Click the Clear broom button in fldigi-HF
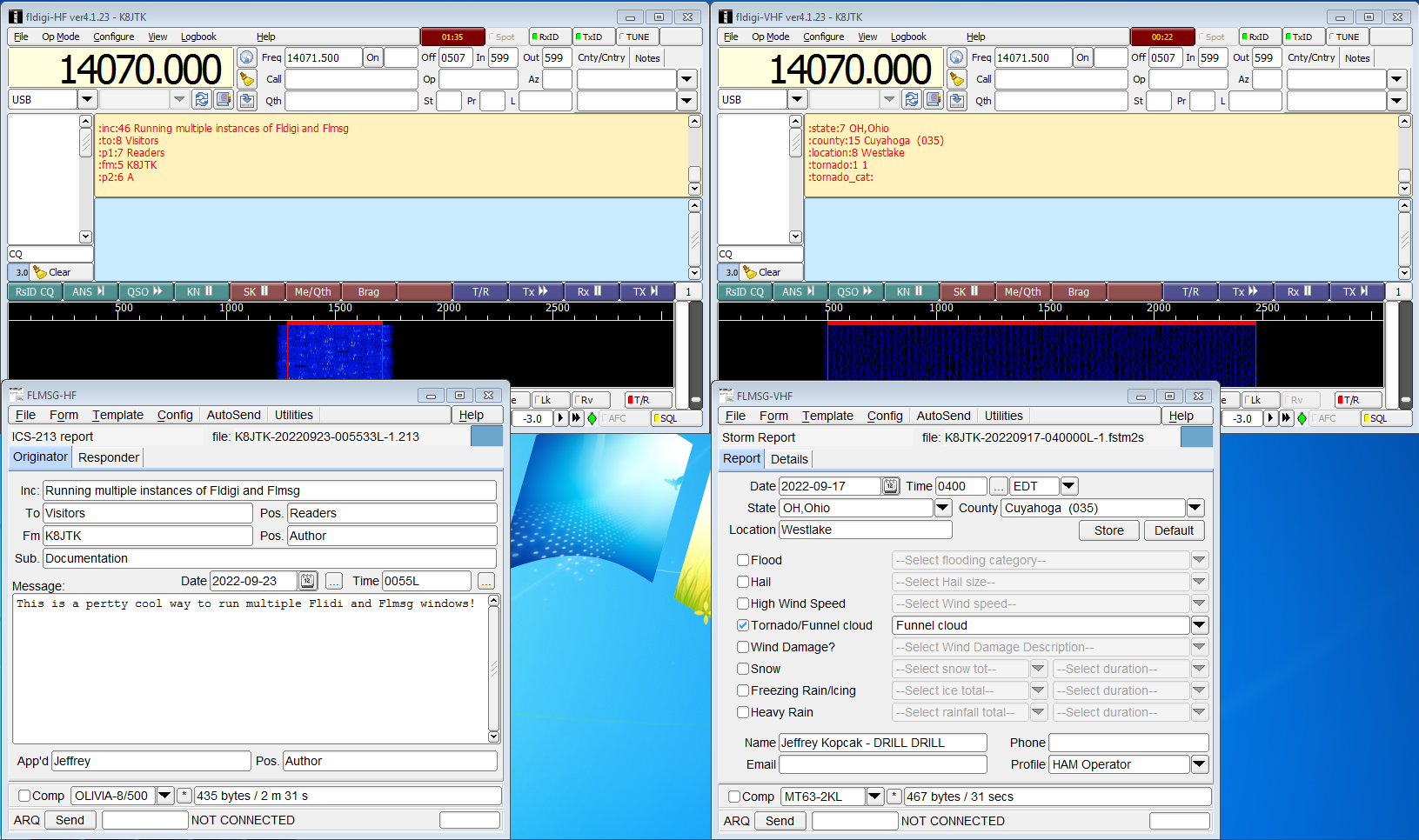This screenshot has width=1419, height=840. (x=62, y=272)
